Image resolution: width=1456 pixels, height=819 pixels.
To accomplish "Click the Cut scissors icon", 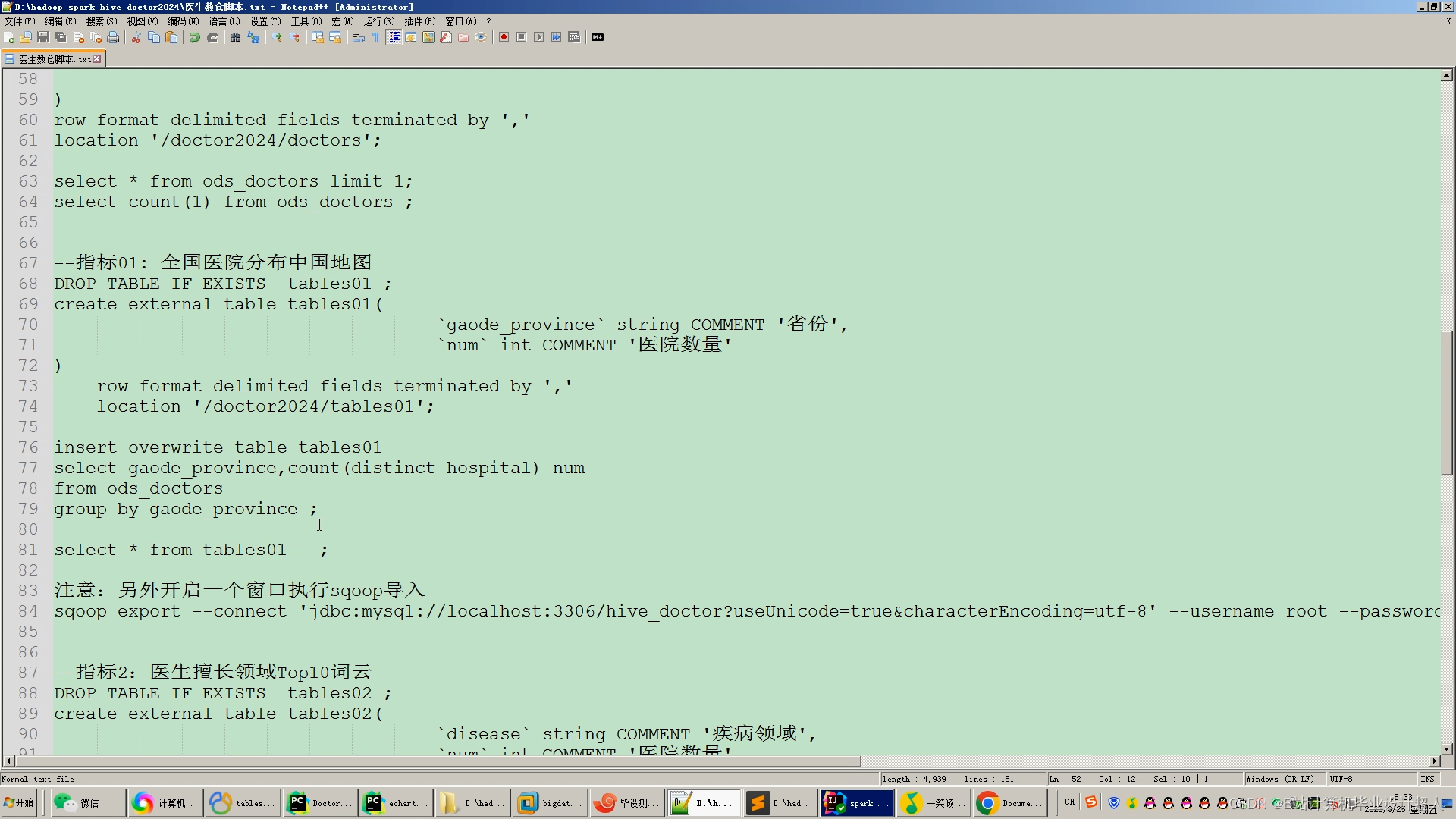I will [136, 37].
